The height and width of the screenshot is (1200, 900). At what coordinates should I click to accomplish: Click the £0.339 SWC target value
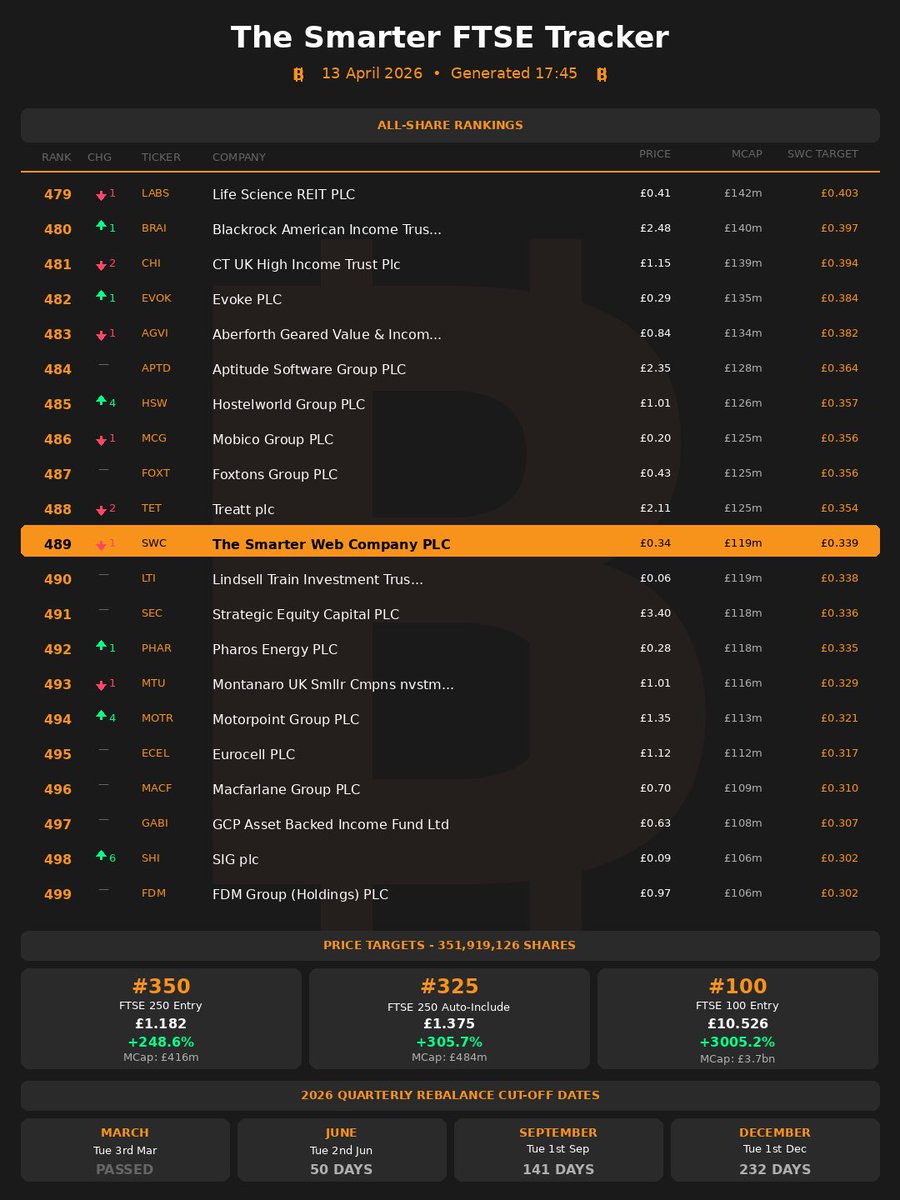(x=839, y=543)
